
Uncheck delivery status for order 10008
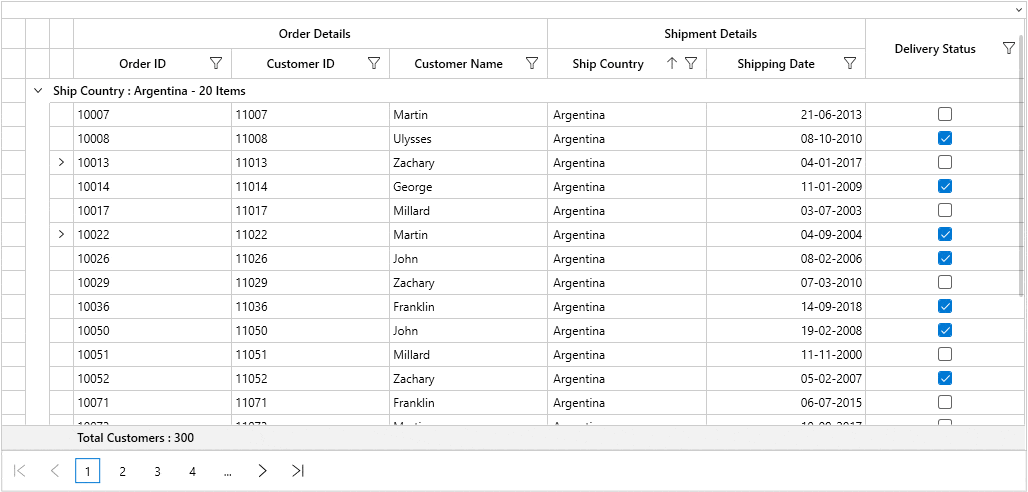coord(945,138)
